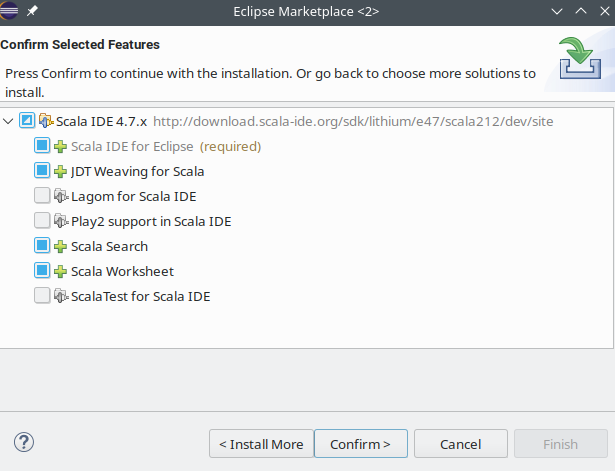Image resolution: width=615 pixels, height=471 pixels.
Task: Toggle the parent Scala IDE 4.7.x checkbox
Action: [27, 120]
